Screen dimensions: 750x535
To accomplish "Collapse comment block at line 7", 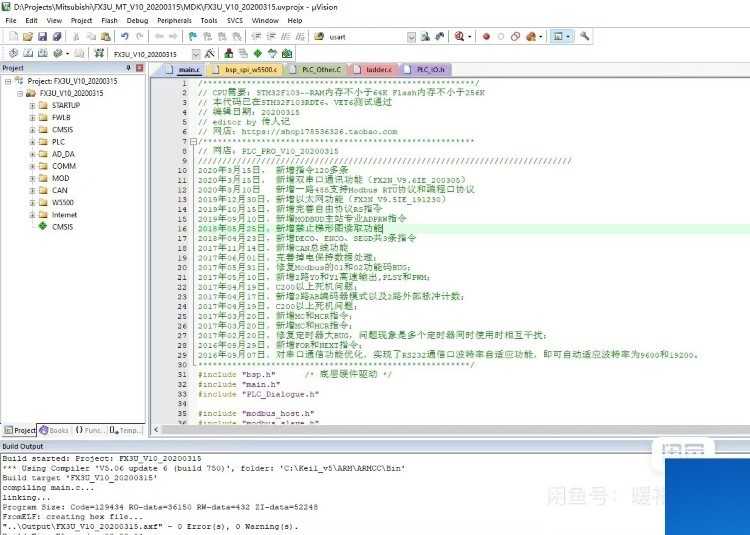I will (193, 142).
